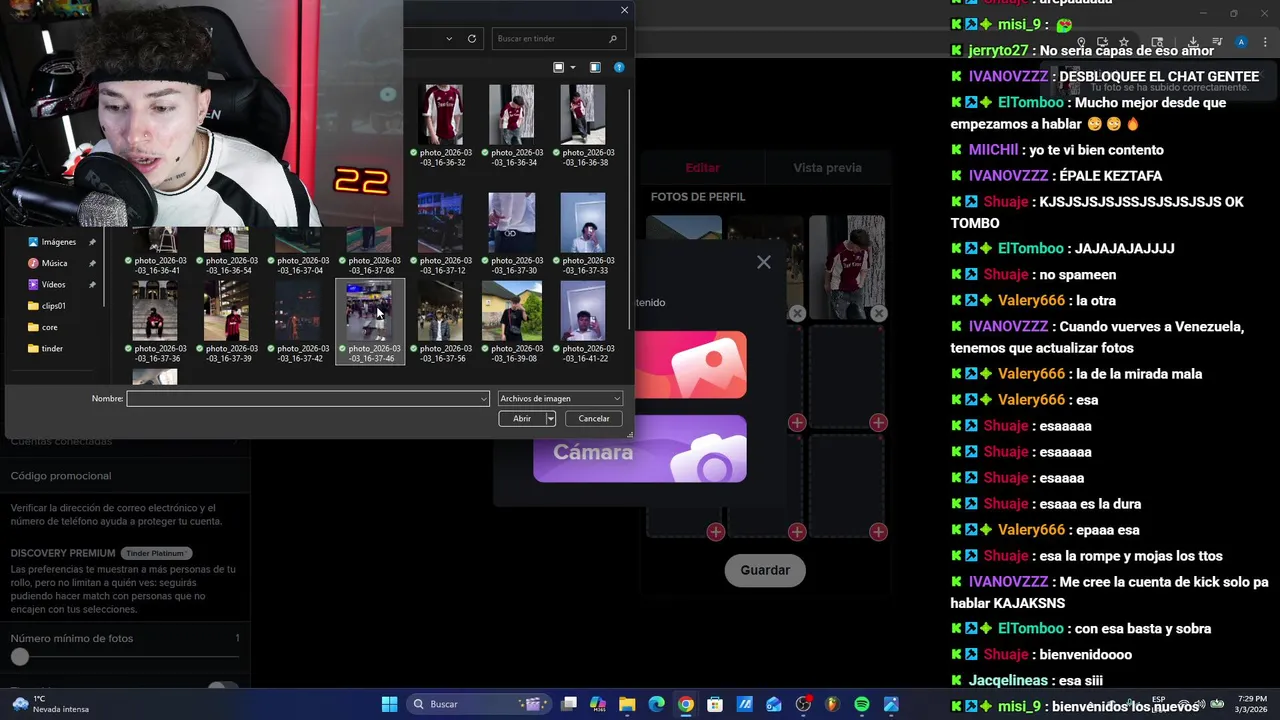The width and height of the screenshot is (1280, 720).
Task: Click file name photo_2026-03-03_16-37-04
Action: [x=303, y=266]
